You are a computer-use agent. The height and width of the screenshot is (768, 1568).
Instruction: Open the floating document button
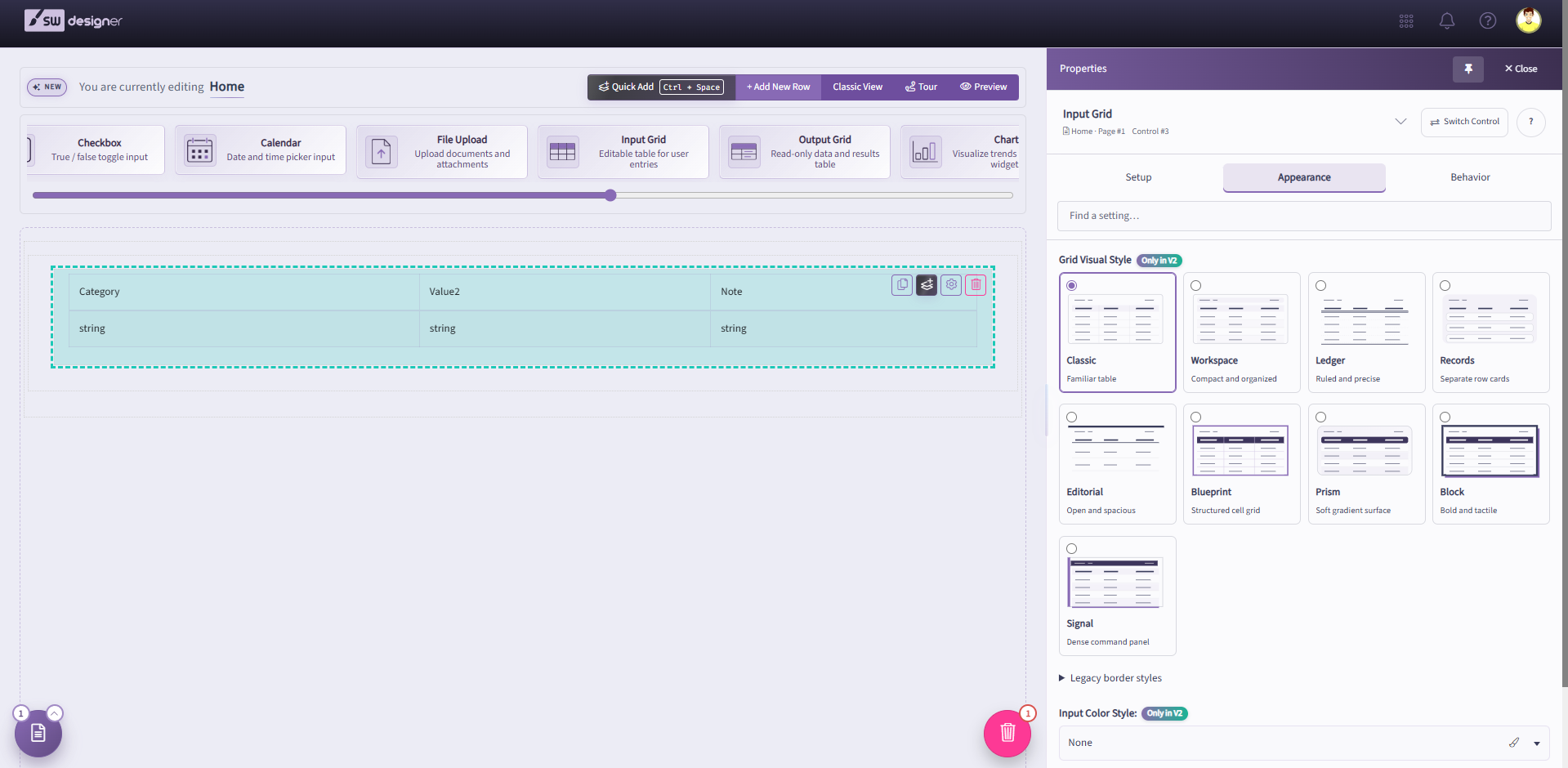(x=38, y=733)
